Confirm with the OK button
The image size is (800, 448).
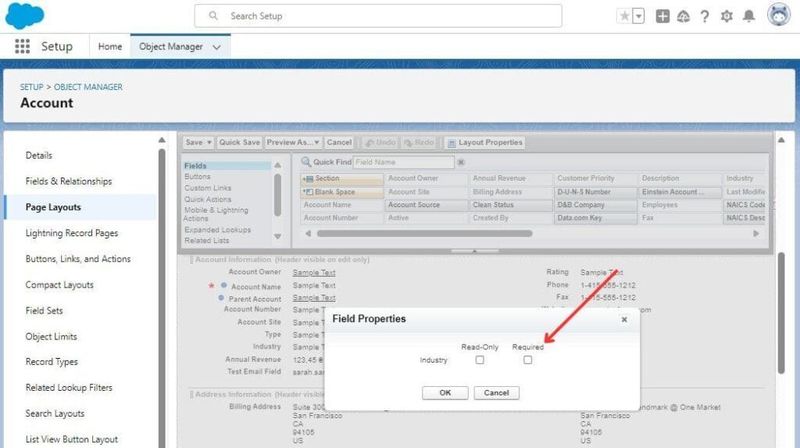click(x=445, y=393)
